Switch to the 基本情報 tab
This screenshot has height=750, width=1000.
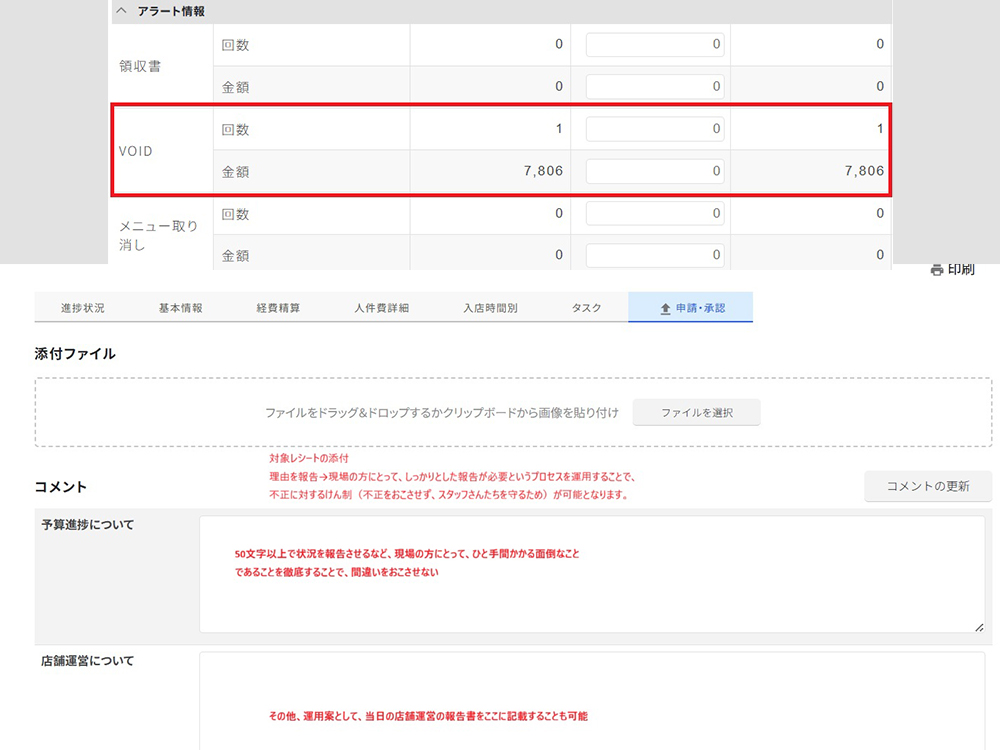(181, 308)
